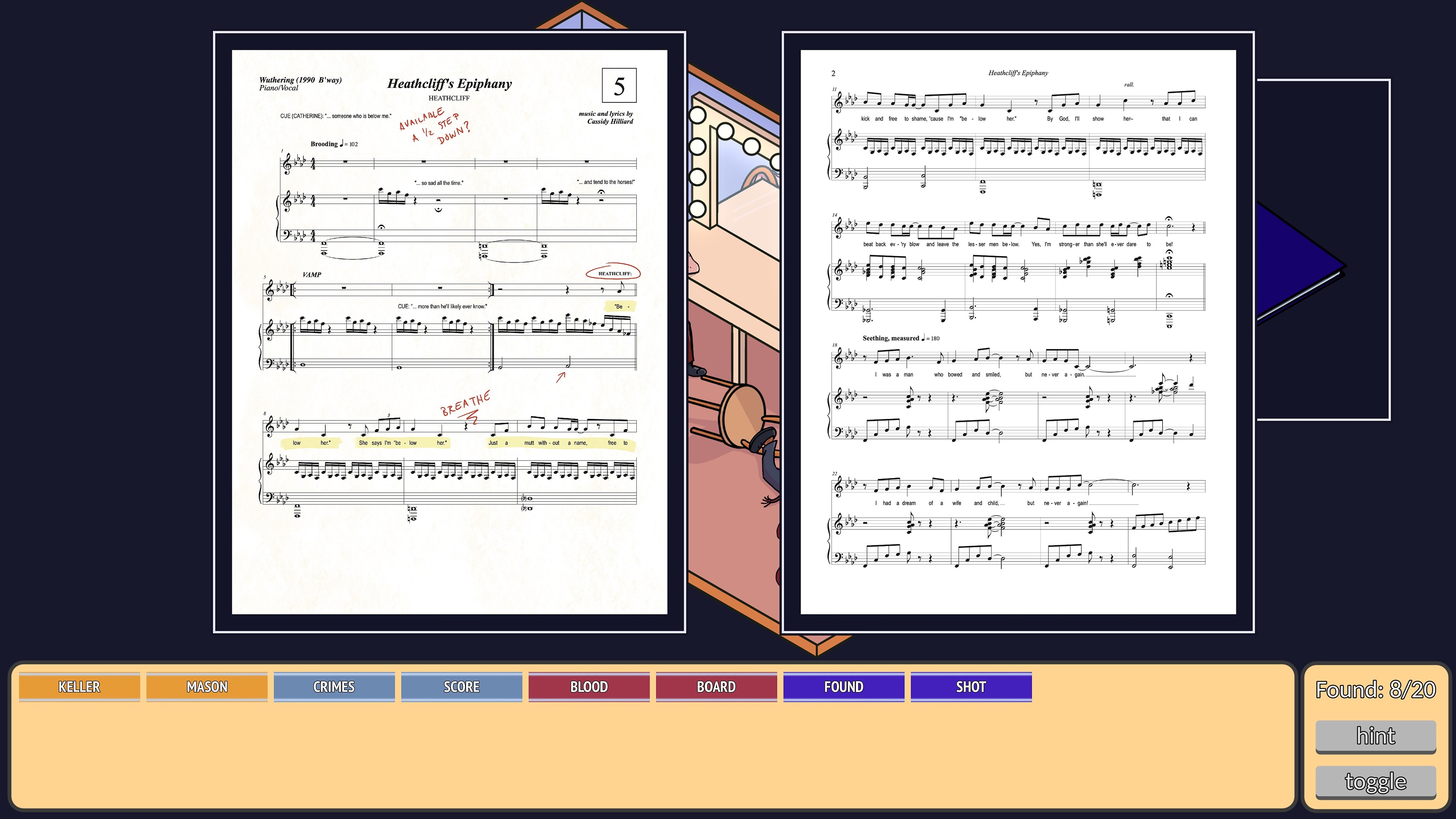The image size is (1456, 819).
Task: Choose the SCORE word tile
Action: [x=461, y=686]
